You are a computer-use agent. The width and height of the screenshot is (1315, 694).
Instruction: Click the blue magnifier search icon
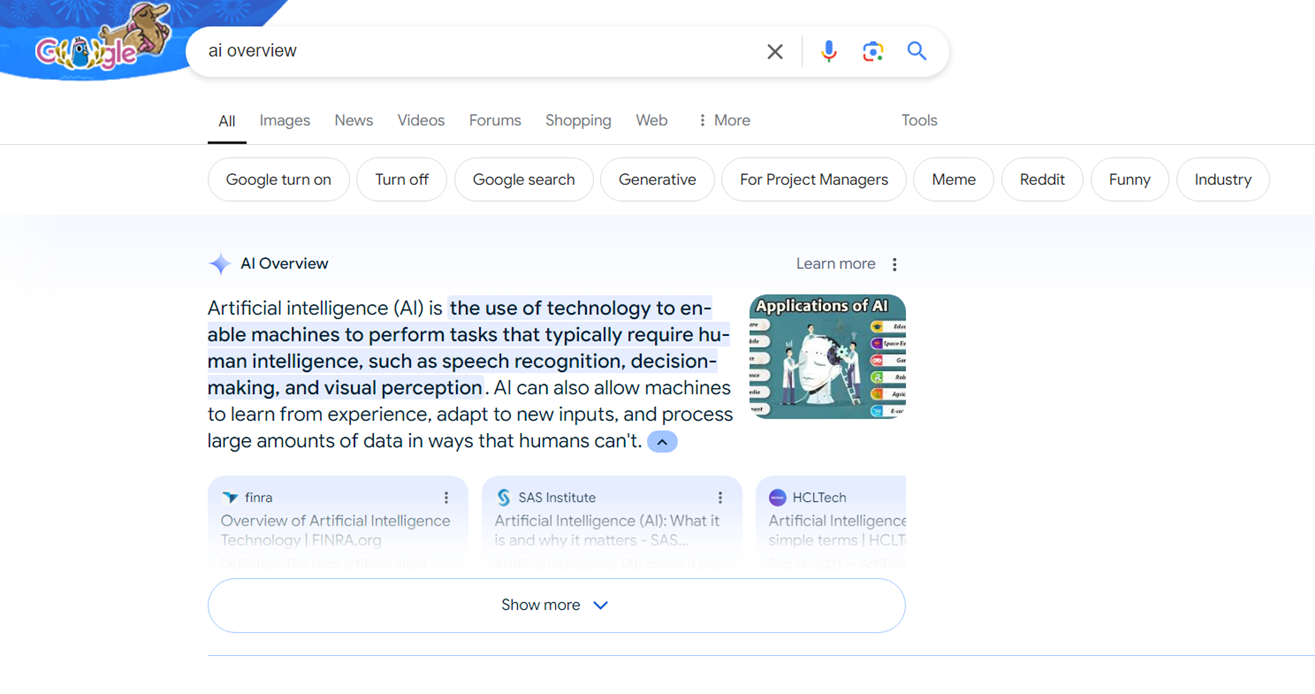pos(917,51)
